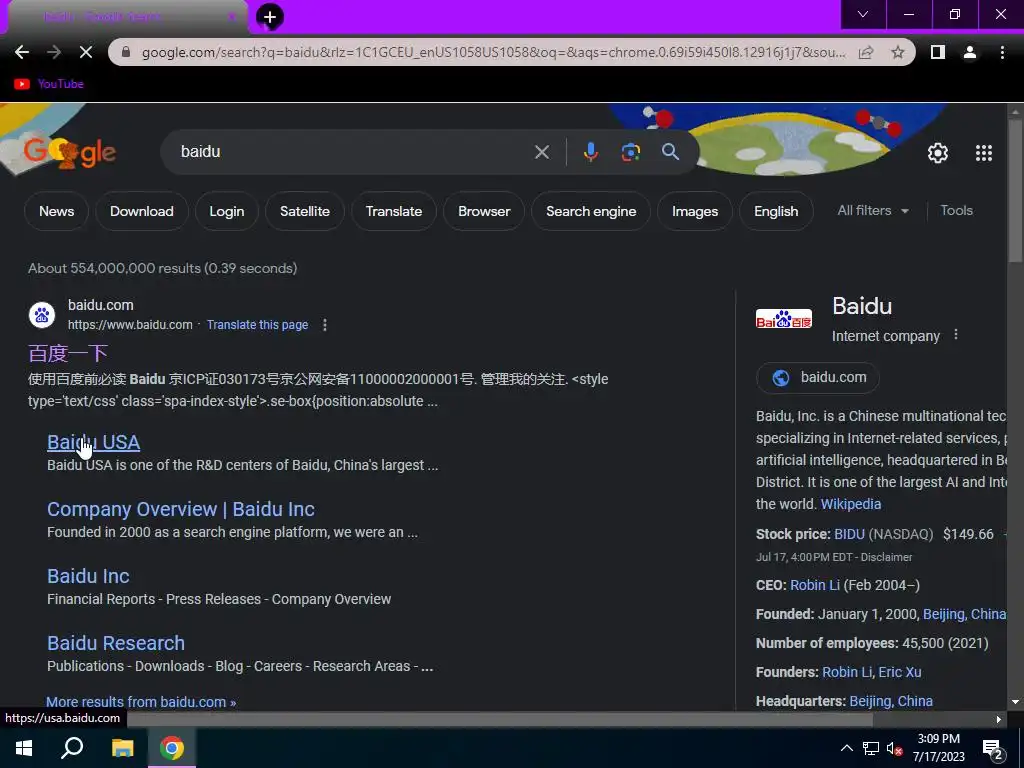Image resolution: width=1024 pixels, height=768 pixels.
Task: Click Translate this page link
Action: point(257,325)
